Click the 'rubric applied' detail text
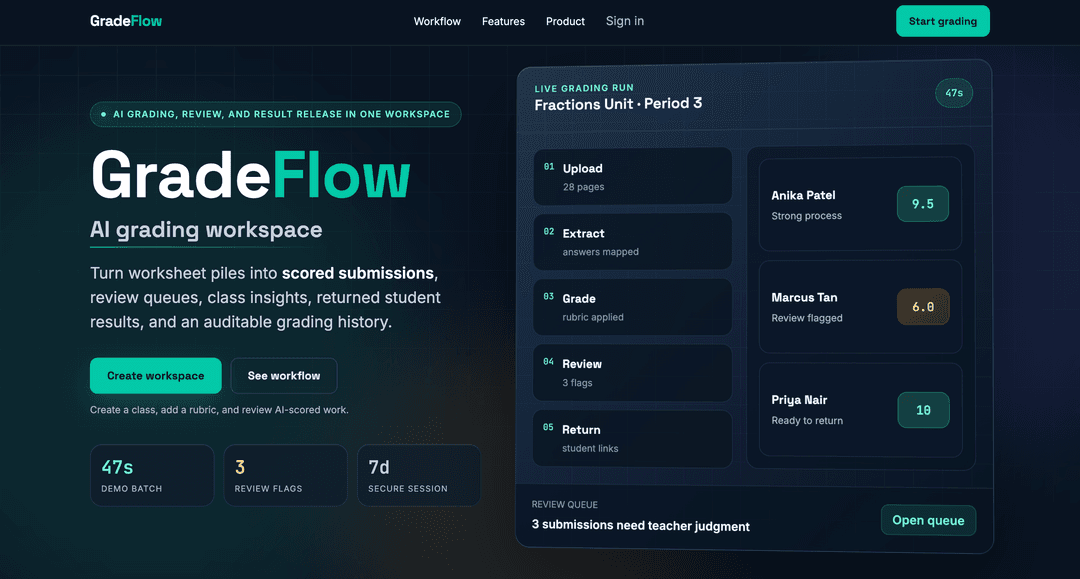 point(593,317)
